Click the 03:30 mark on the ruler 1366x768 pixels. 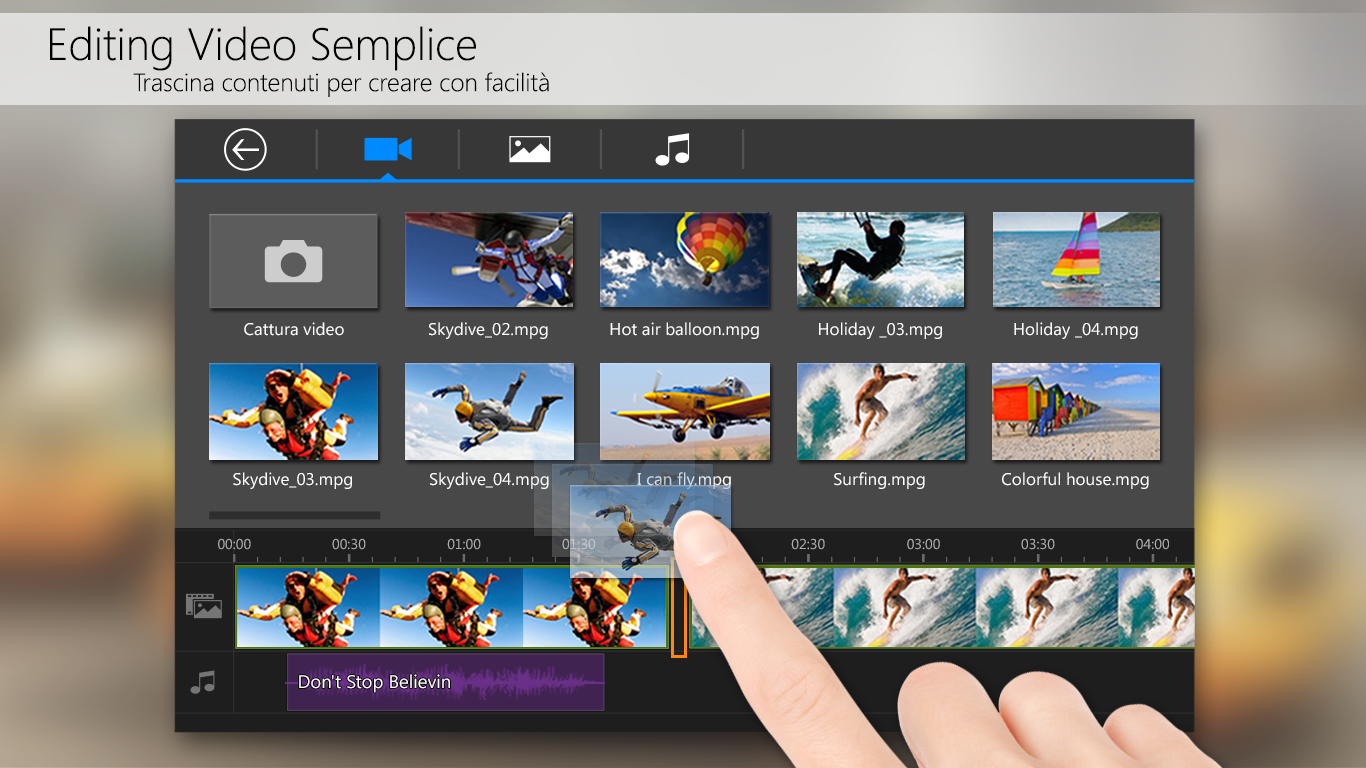(x=1038, y=544)
